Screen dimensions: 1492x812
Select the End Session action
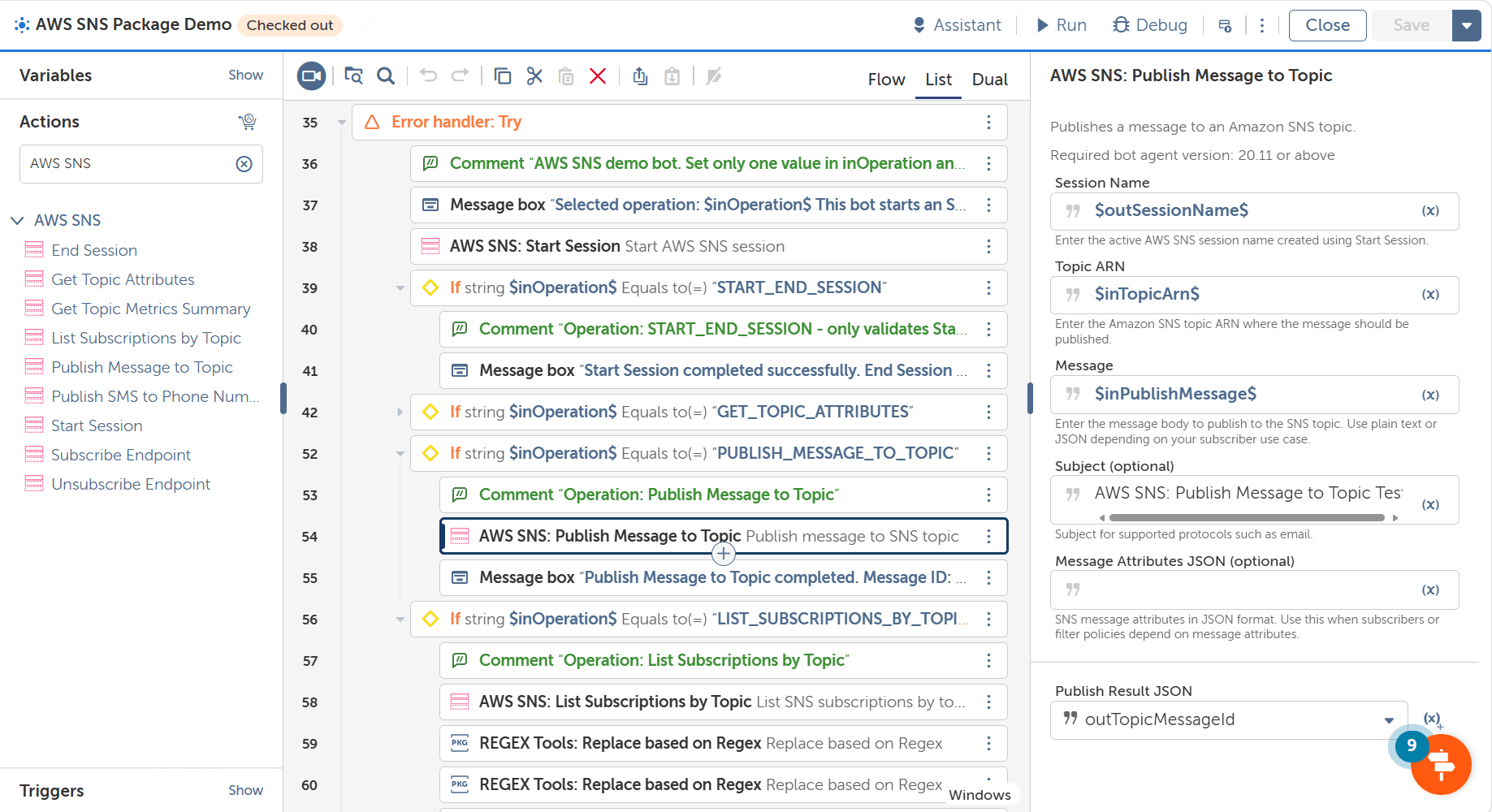pyautogui.click(x=94, y=250)
